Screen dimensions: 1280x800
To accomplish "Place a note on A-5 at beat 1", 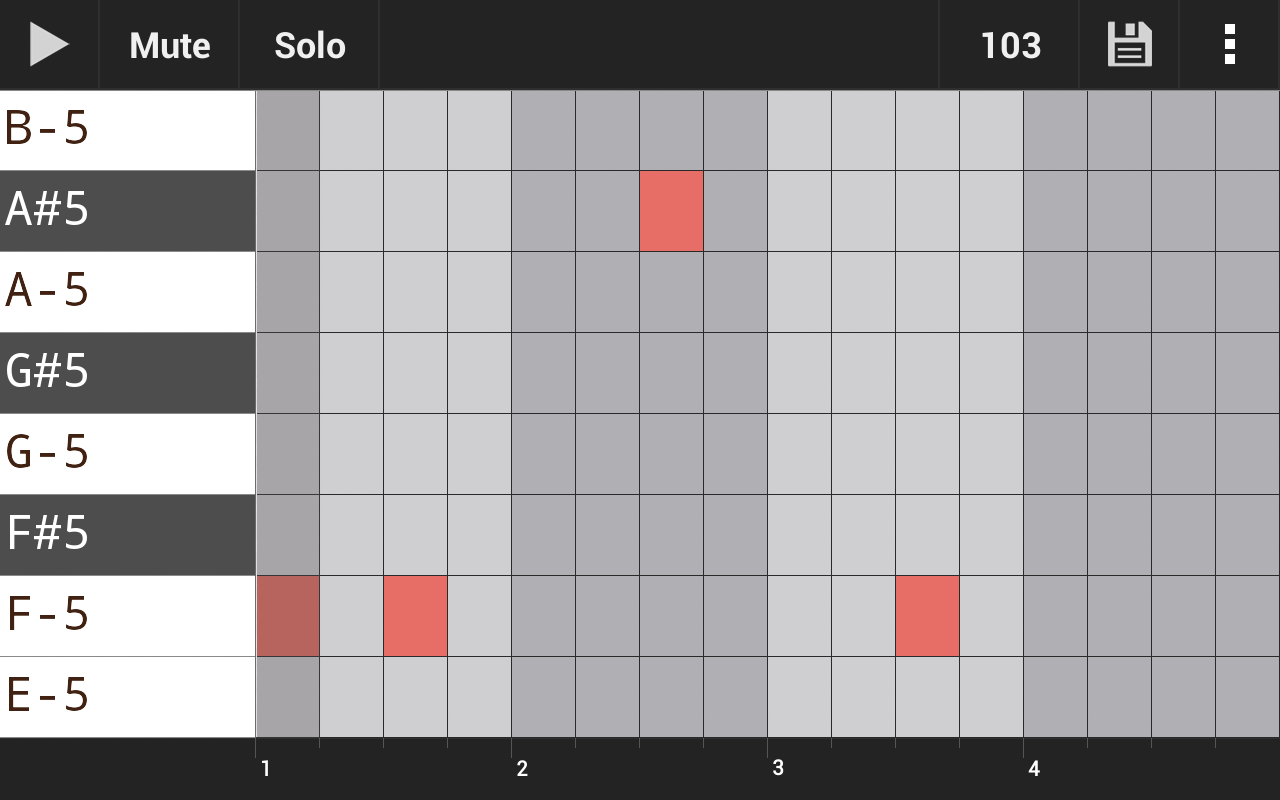I will click(288, 292).
